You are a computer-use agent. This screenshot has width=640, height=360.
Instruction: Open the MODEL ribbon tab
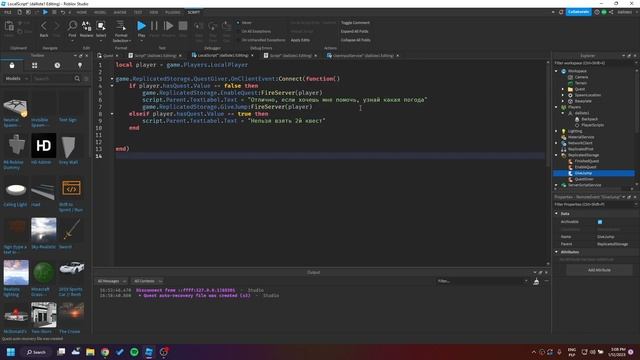click(100, 12)
